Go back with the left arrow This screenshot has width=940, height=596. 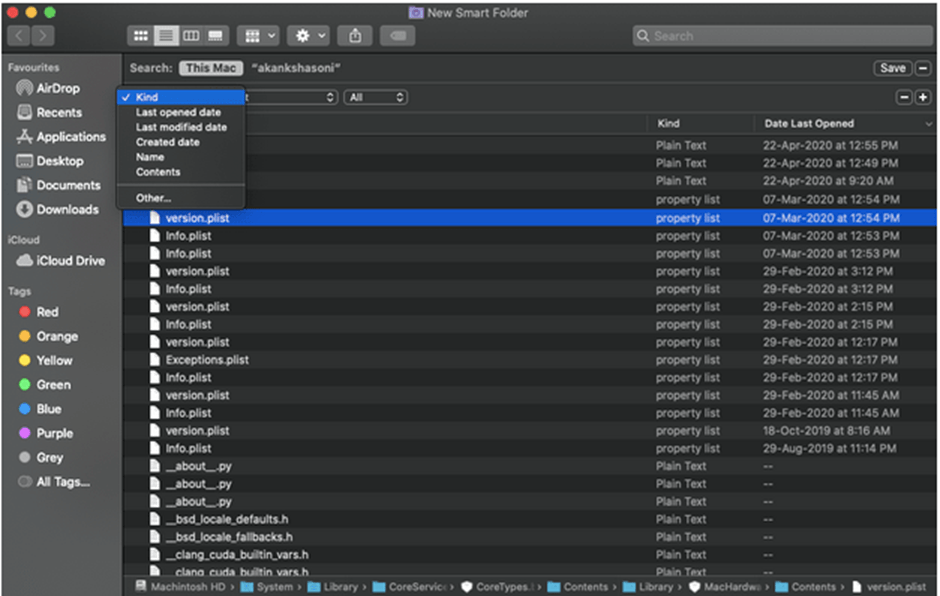point(19,36)
